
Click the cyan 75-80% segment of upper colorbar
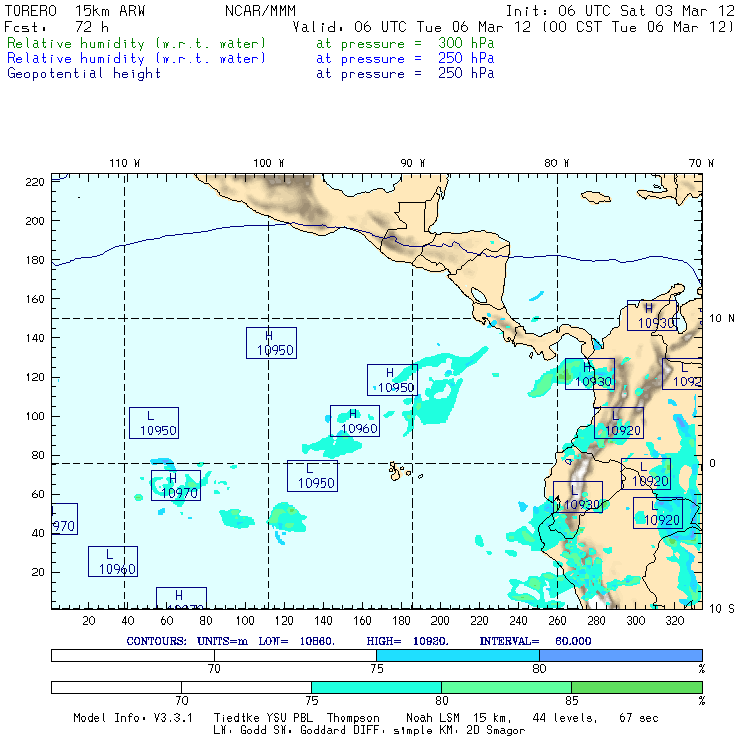coord(457,654)
